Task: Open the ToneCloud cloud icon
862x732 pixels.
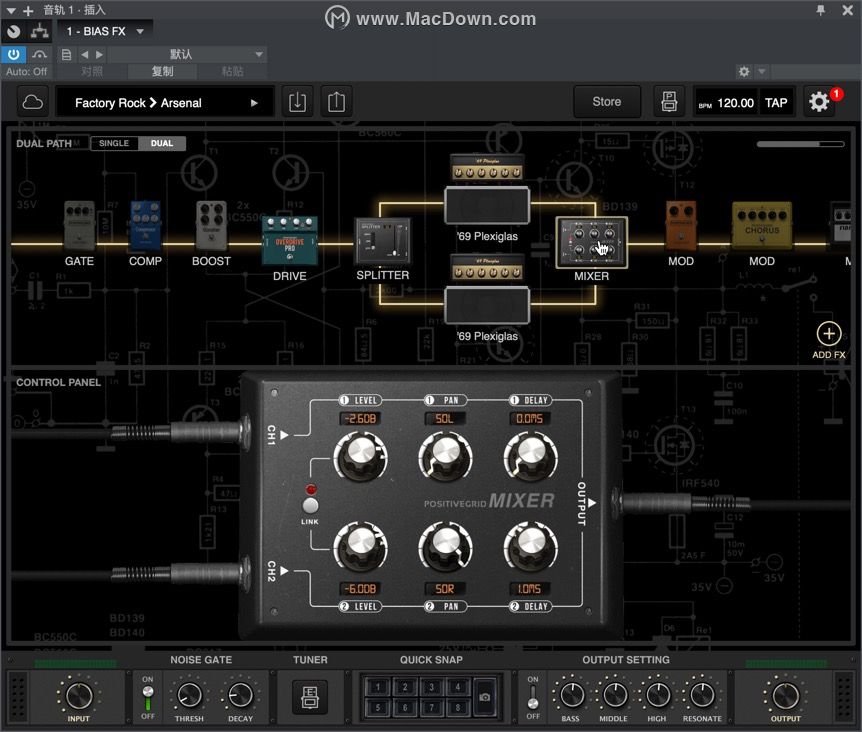Action: point(32,102)
